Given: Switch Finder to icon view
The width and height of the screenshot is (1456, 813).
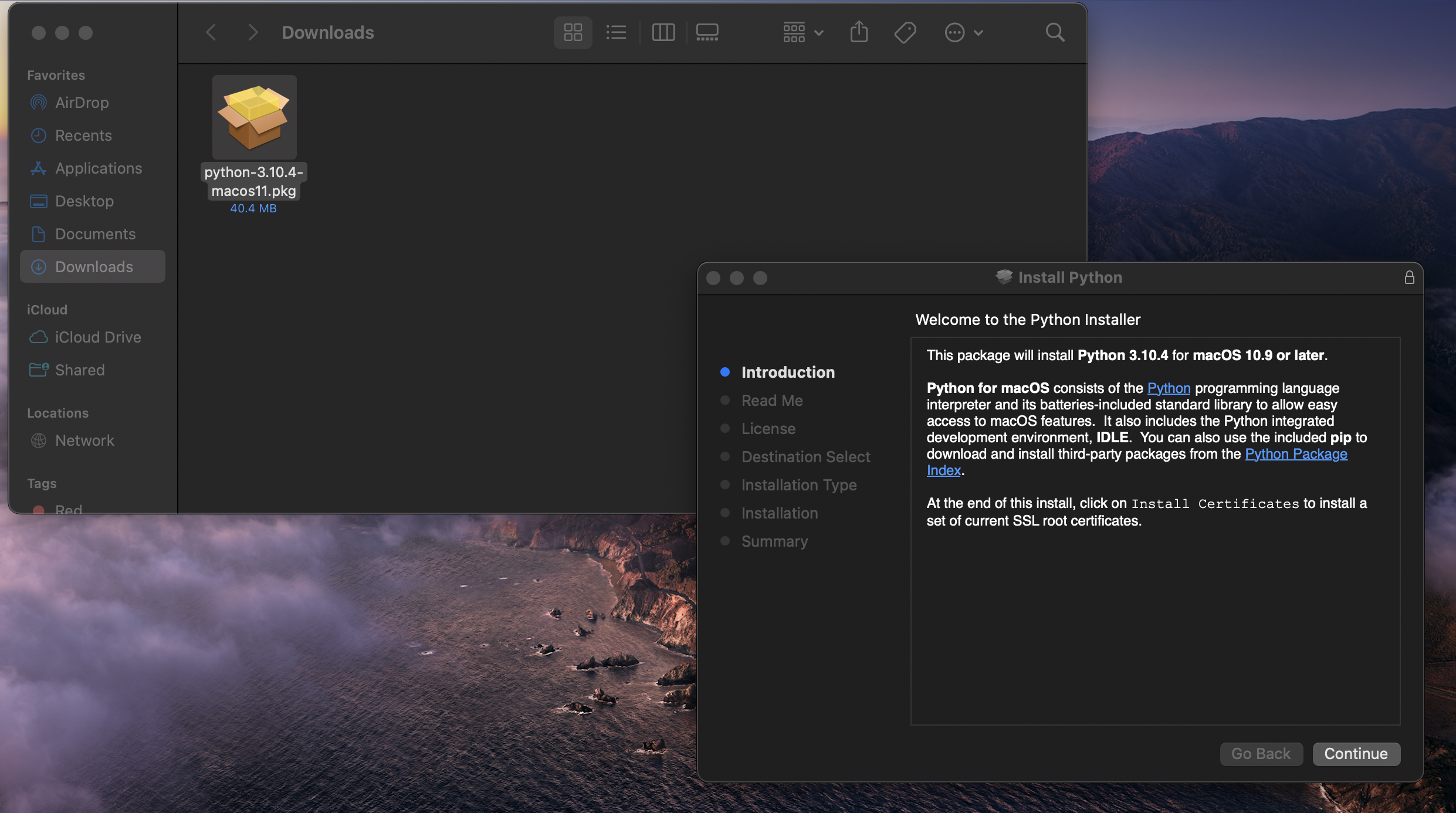Looking at the screenshot, I should pos(573,32).
